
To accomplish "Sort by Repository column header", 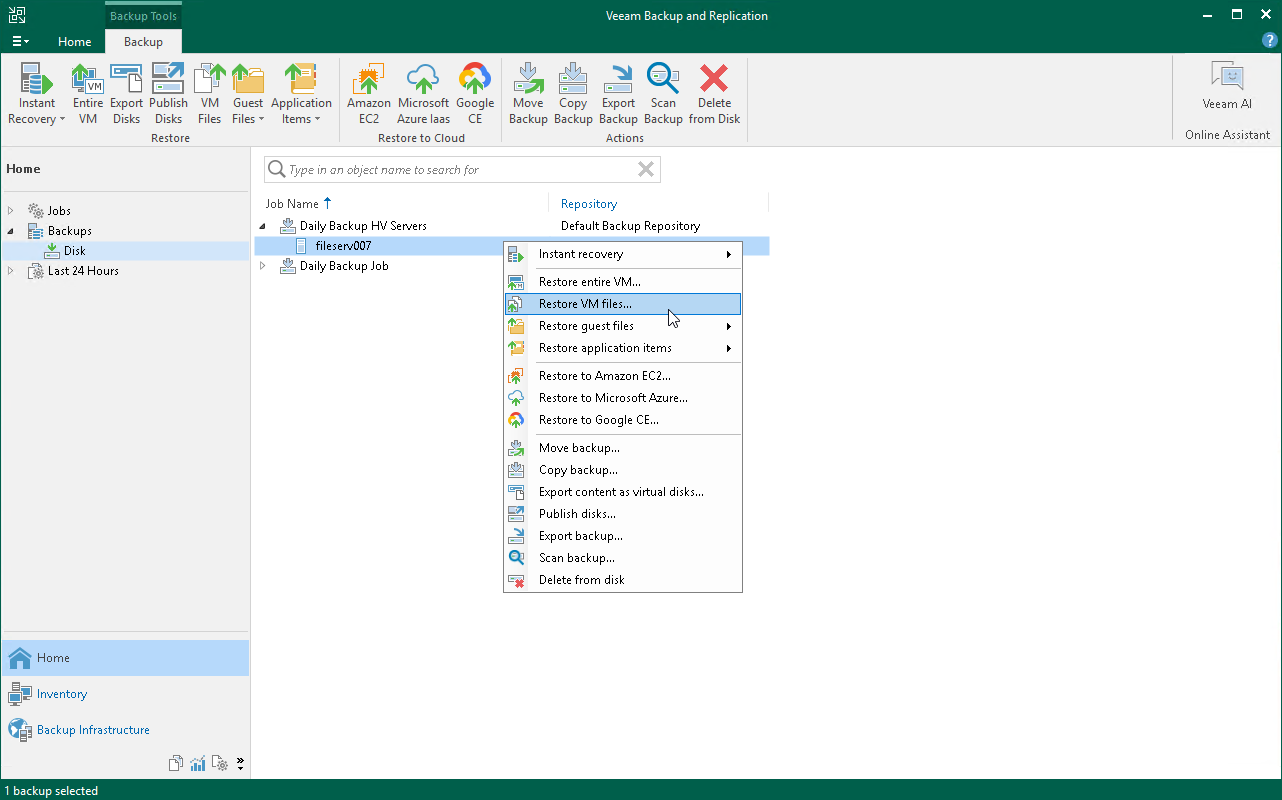I will tap(589, 204).
